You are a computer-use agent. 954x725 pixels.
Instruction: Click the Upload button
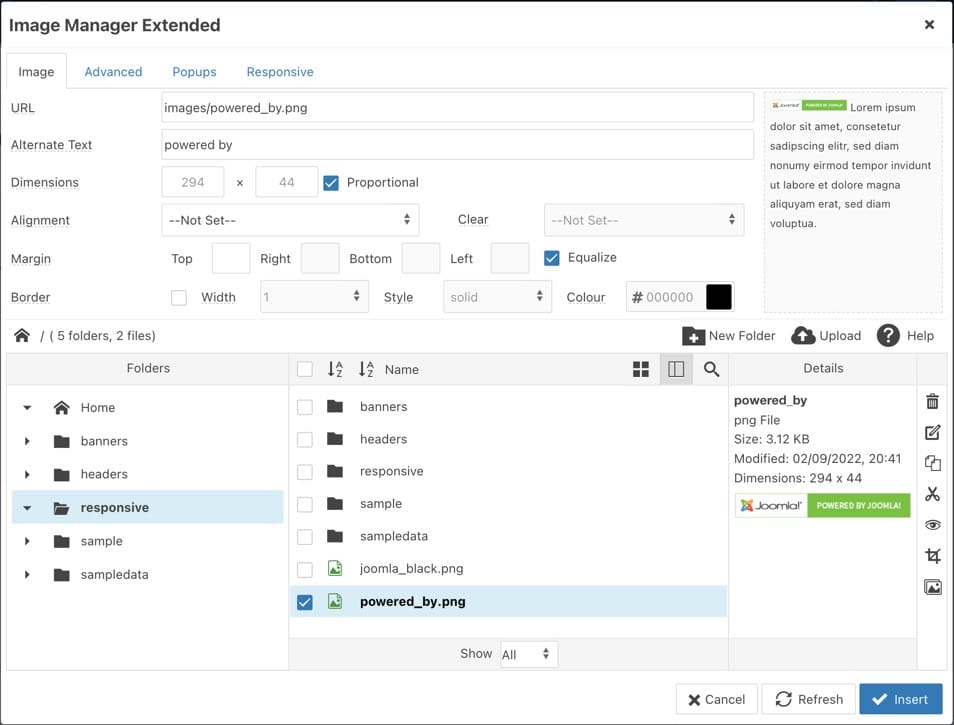(x=826, y=336)
